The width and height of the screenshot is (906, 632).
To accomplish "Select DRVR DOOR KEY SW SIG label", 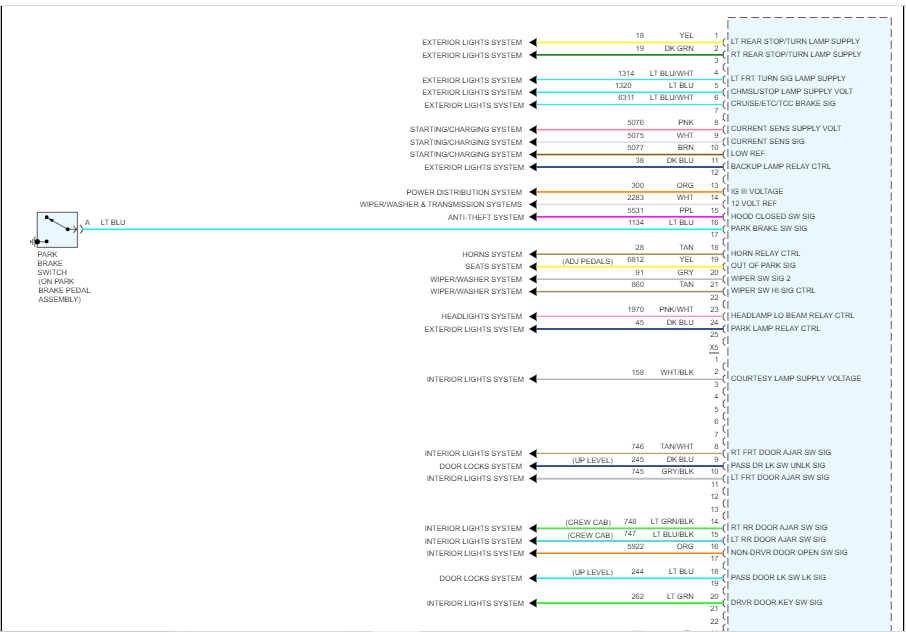I will point(776,603).
